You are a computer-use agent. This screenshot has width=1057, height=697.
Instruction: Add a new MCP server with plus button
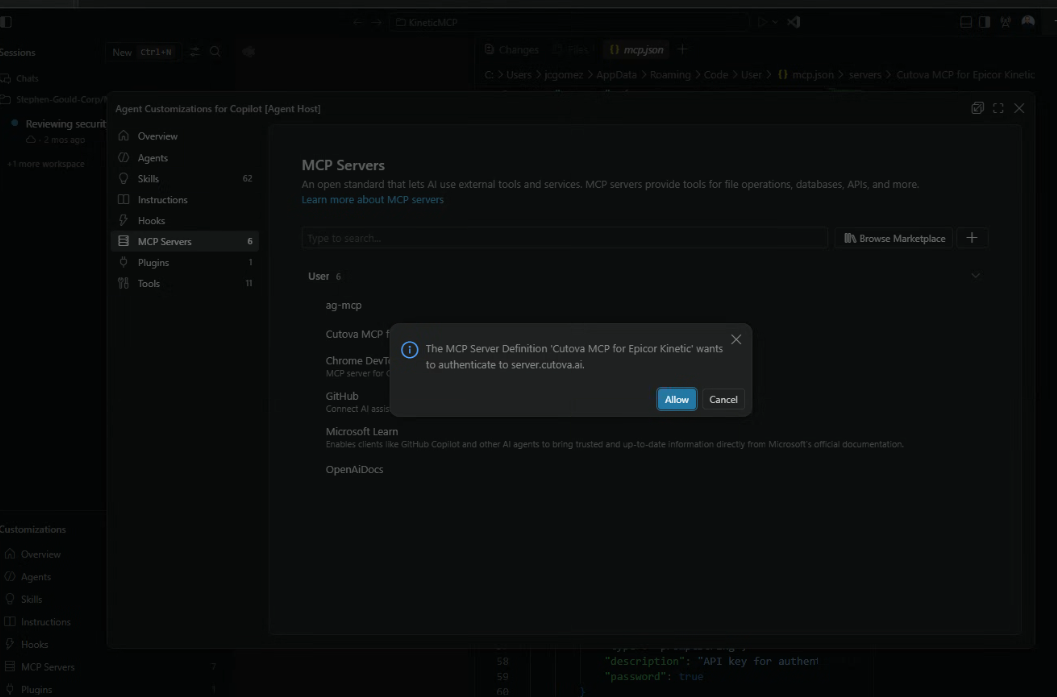coord(971,238)
